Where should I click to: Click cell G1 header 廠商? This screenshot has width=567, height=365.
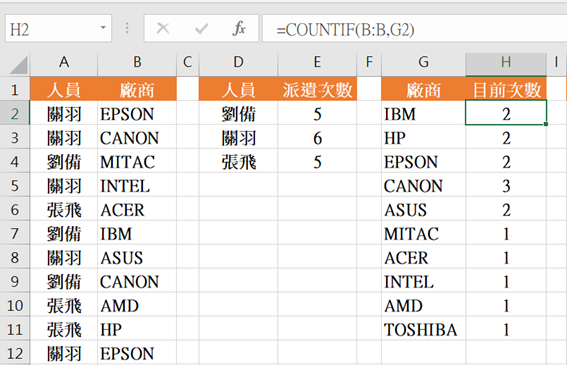tap(423, 90)
